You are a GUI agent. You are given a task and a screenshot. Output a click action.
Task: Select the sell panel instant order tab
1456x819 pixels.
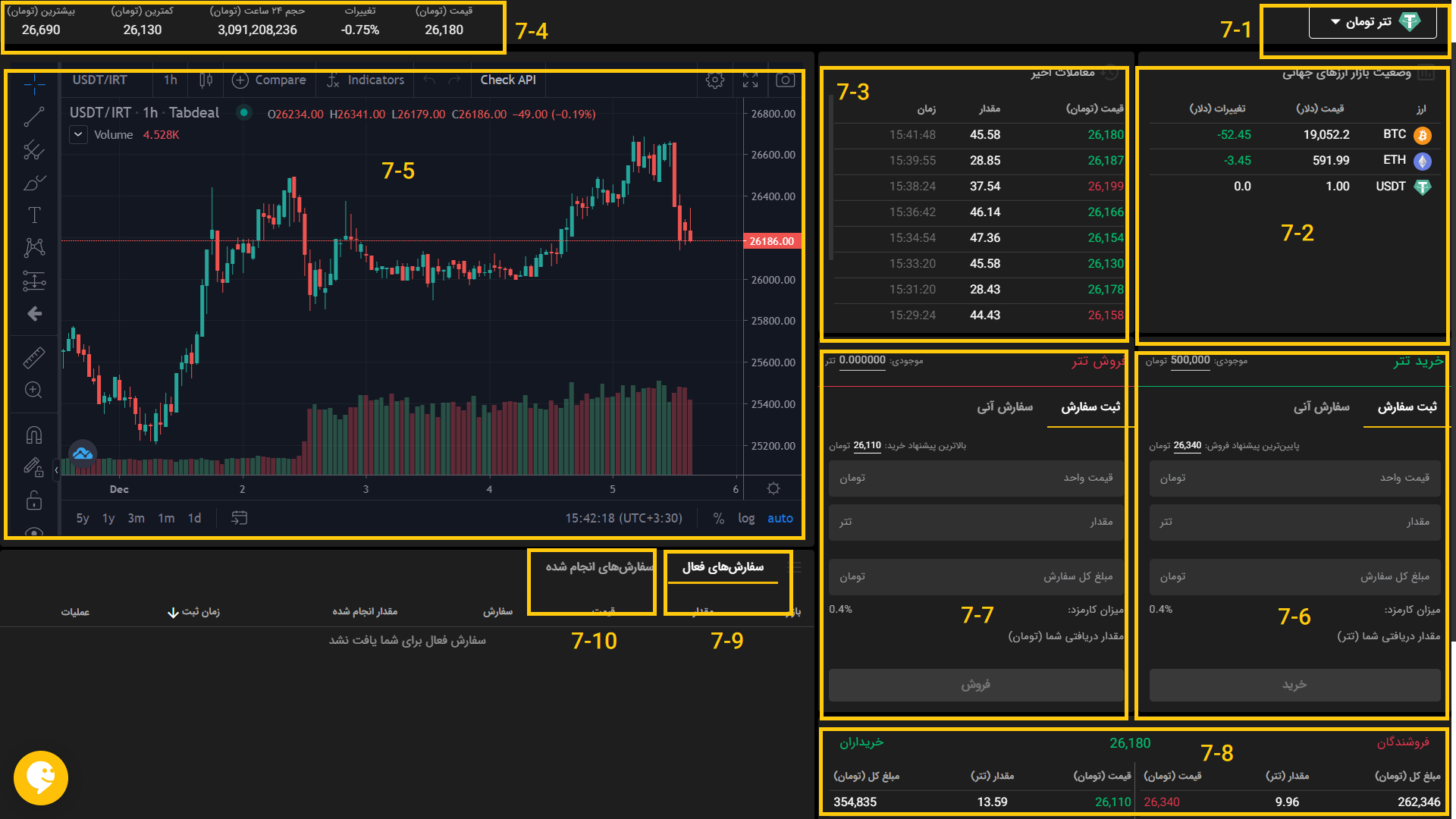pos(1005,407)
